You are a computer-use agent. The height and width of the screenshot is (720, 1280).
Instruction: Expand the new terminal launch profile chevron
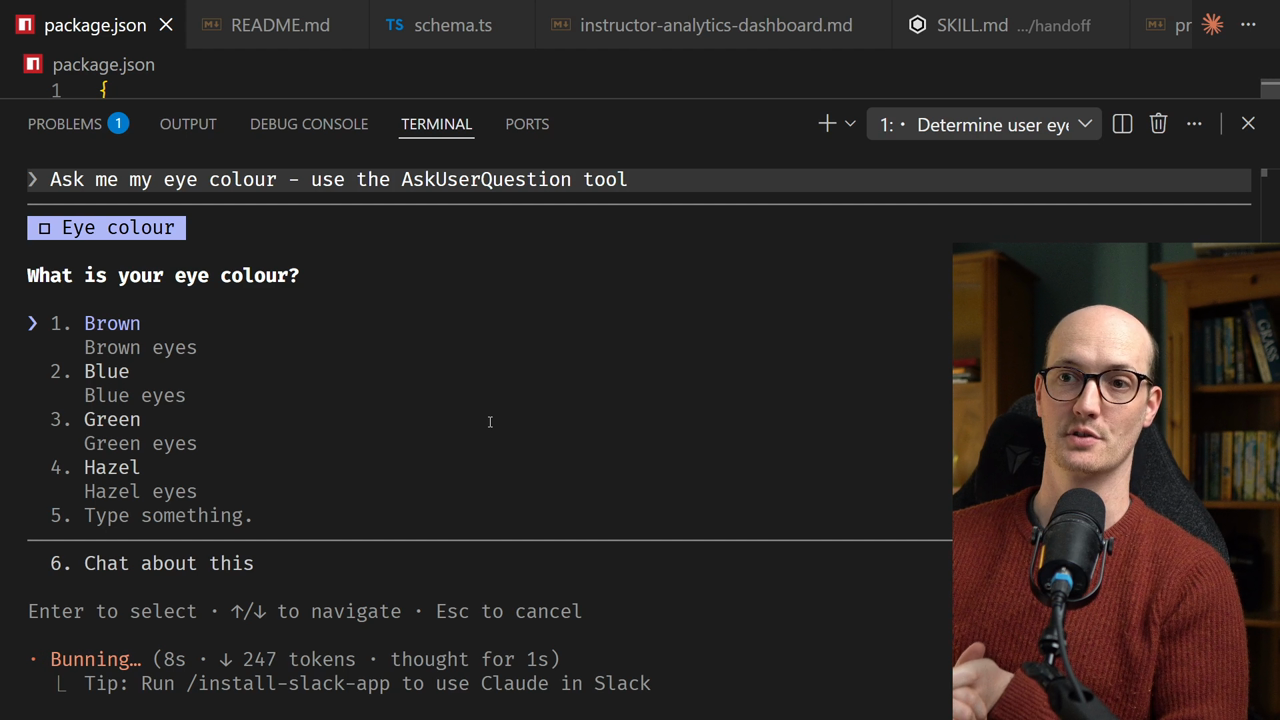click(851, 124)
